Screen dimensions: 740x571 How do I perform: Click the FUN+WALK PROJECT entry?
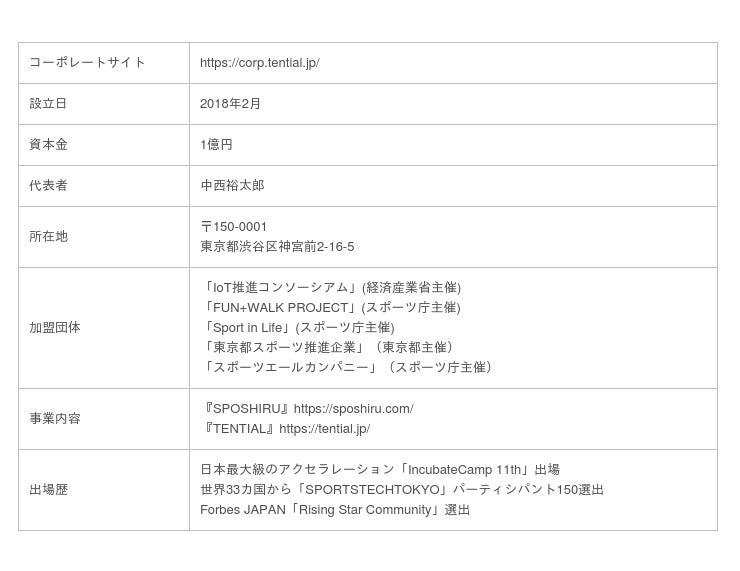(330, 308)
